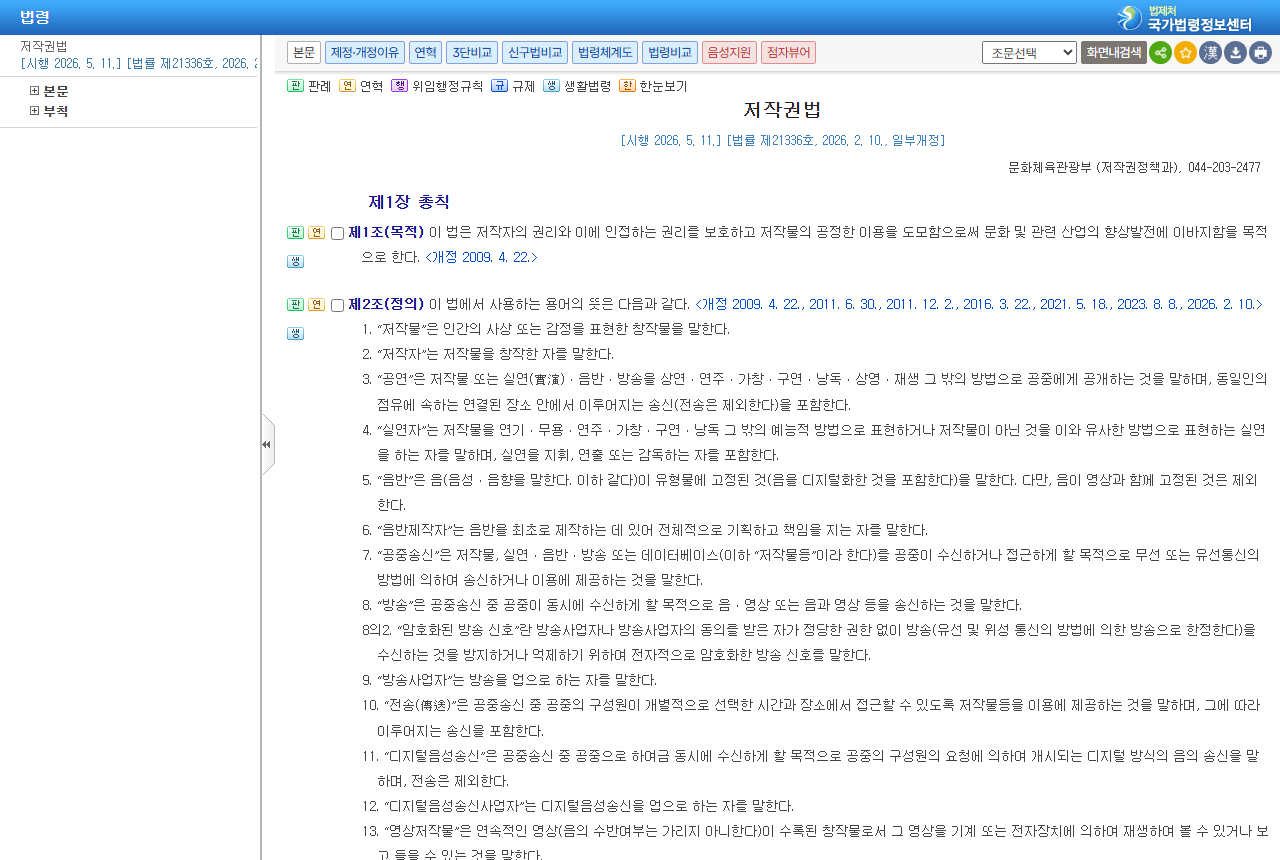Screen dimensions: 1280x860
Task: Click the 화면내검색 button
Action: coord(1113,53)
